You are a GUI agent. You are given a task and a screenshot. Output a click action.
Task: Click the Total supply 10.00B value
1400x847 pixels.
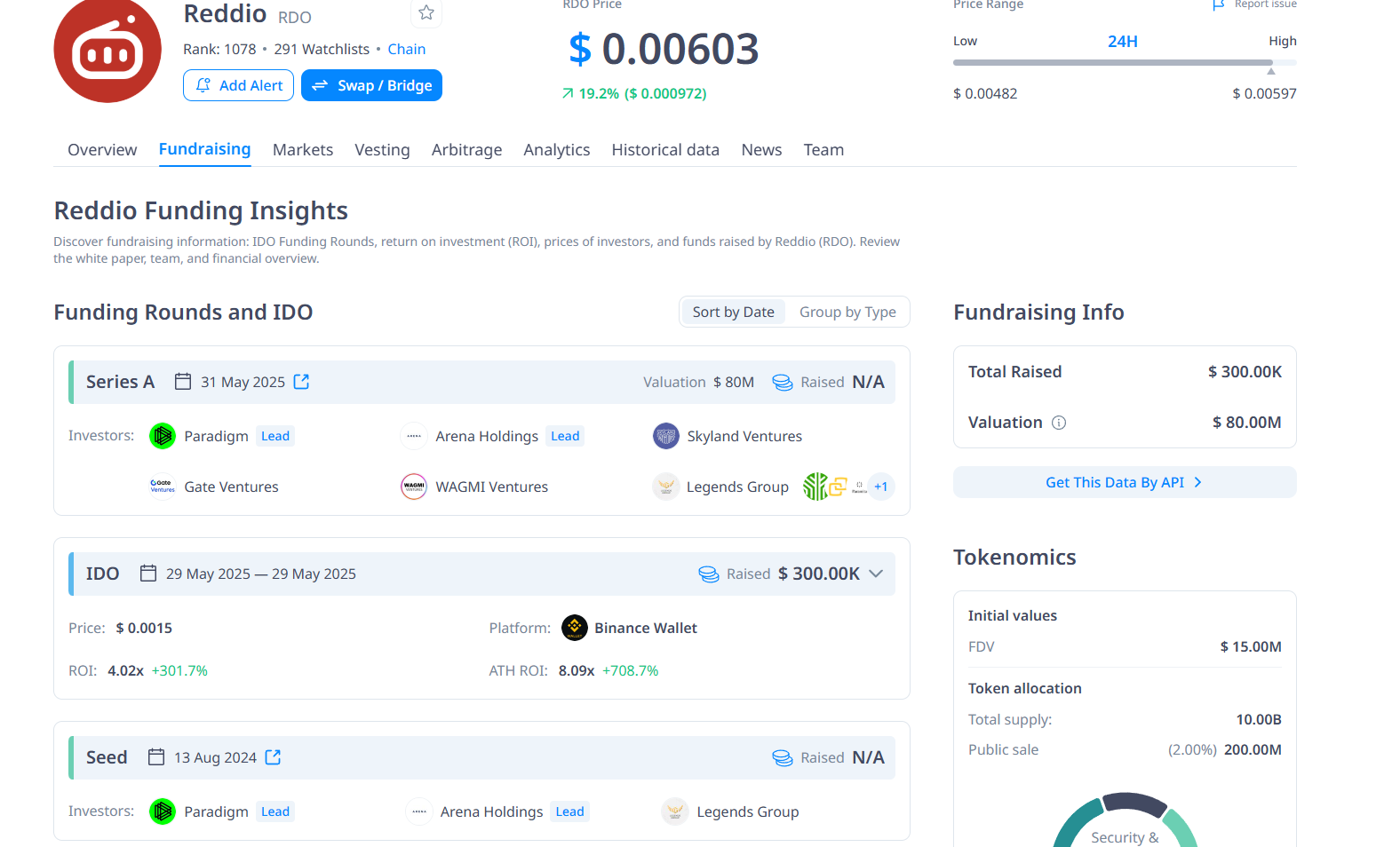(x=1259, y=719)
